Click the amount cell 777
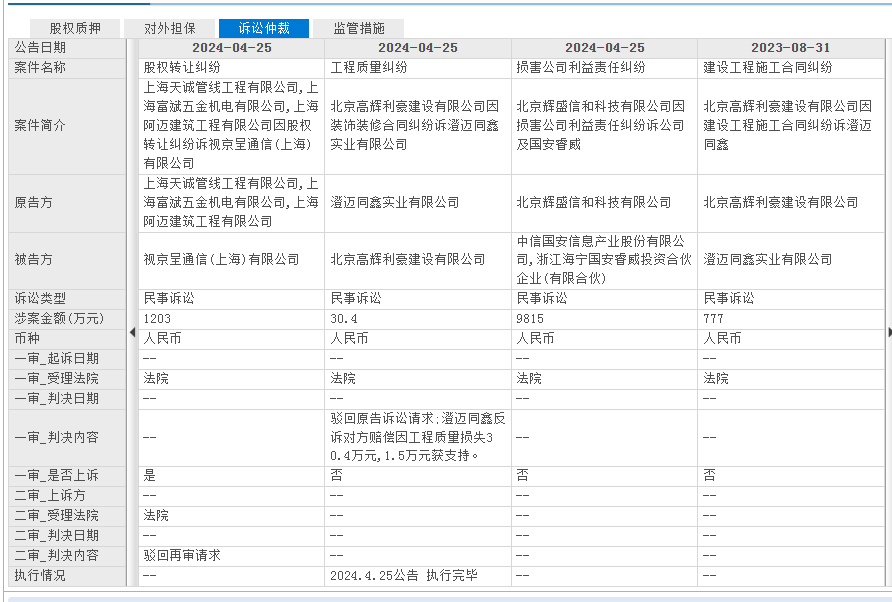892x602 pixels. click(791, 319)
